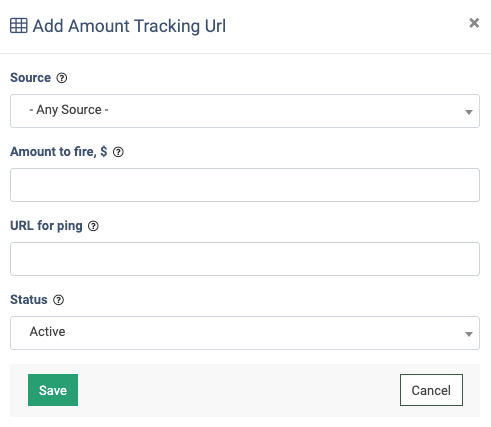Click the Amount to fire, $ label
Screen dimensions: 491x427
pos(59,152)
